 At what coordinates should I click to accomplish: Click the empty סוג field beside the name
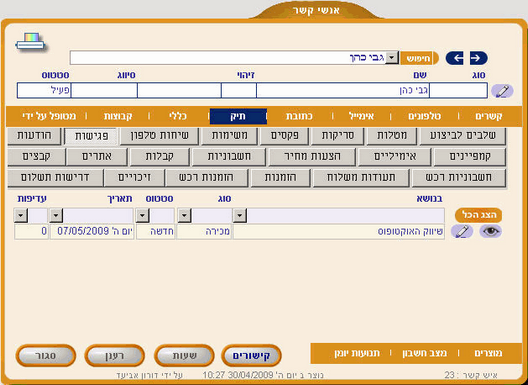point(458,91)
